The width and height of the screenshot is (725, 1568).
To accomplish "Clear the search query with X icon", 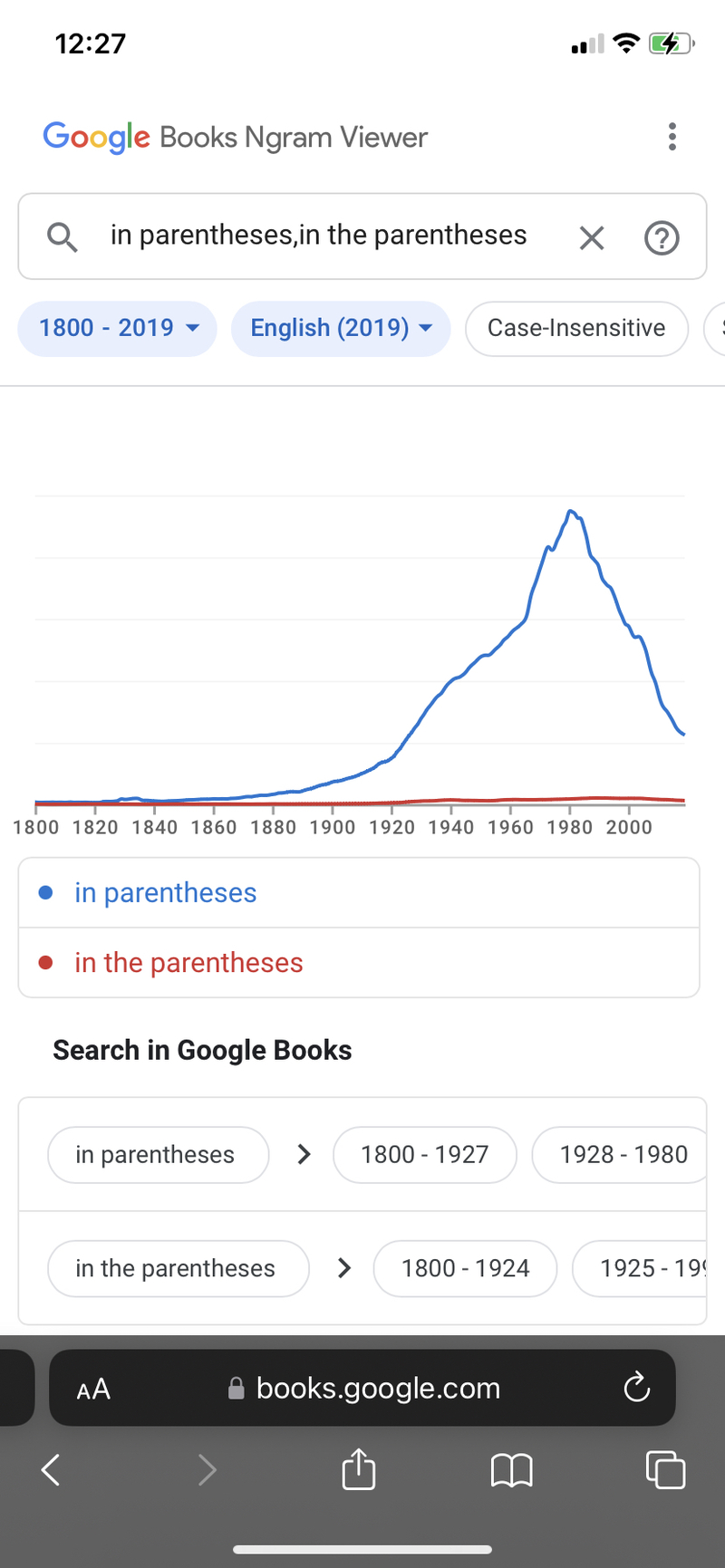I will [592, 238].
